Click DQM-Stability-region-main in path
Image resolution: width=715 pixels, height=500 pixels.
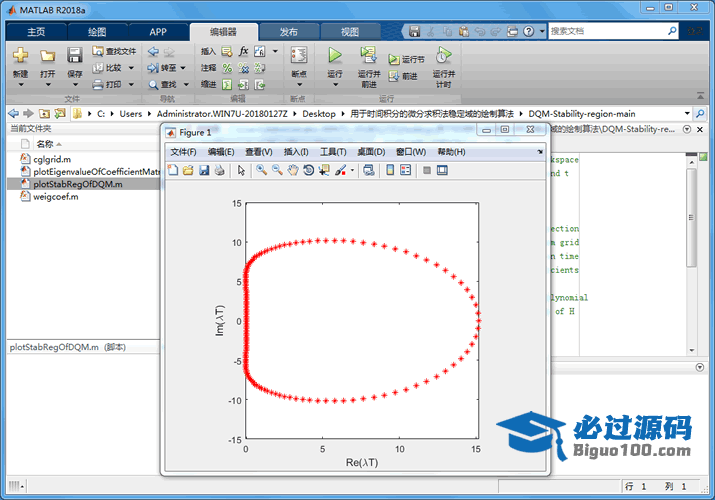pos(582,114)
